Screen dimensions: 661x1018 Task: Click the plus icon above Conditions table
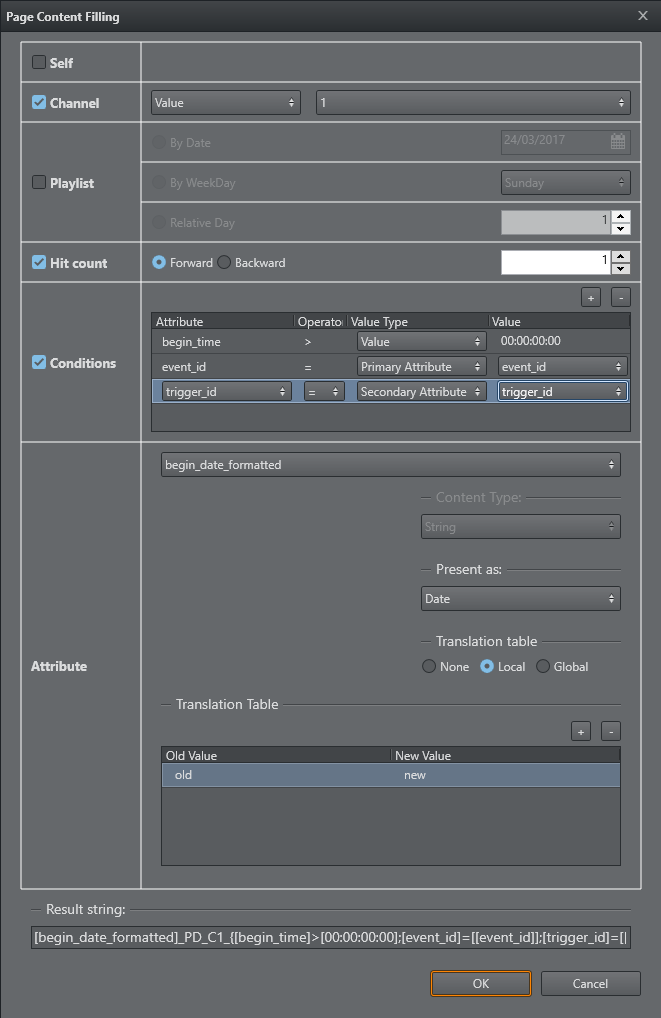pos(591,297)
